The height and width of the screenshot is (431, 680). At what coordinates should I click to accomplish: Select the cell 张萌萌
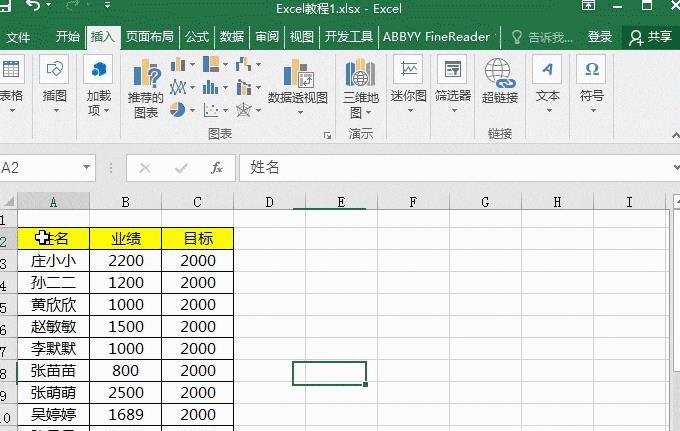click(x=53, y=392)
